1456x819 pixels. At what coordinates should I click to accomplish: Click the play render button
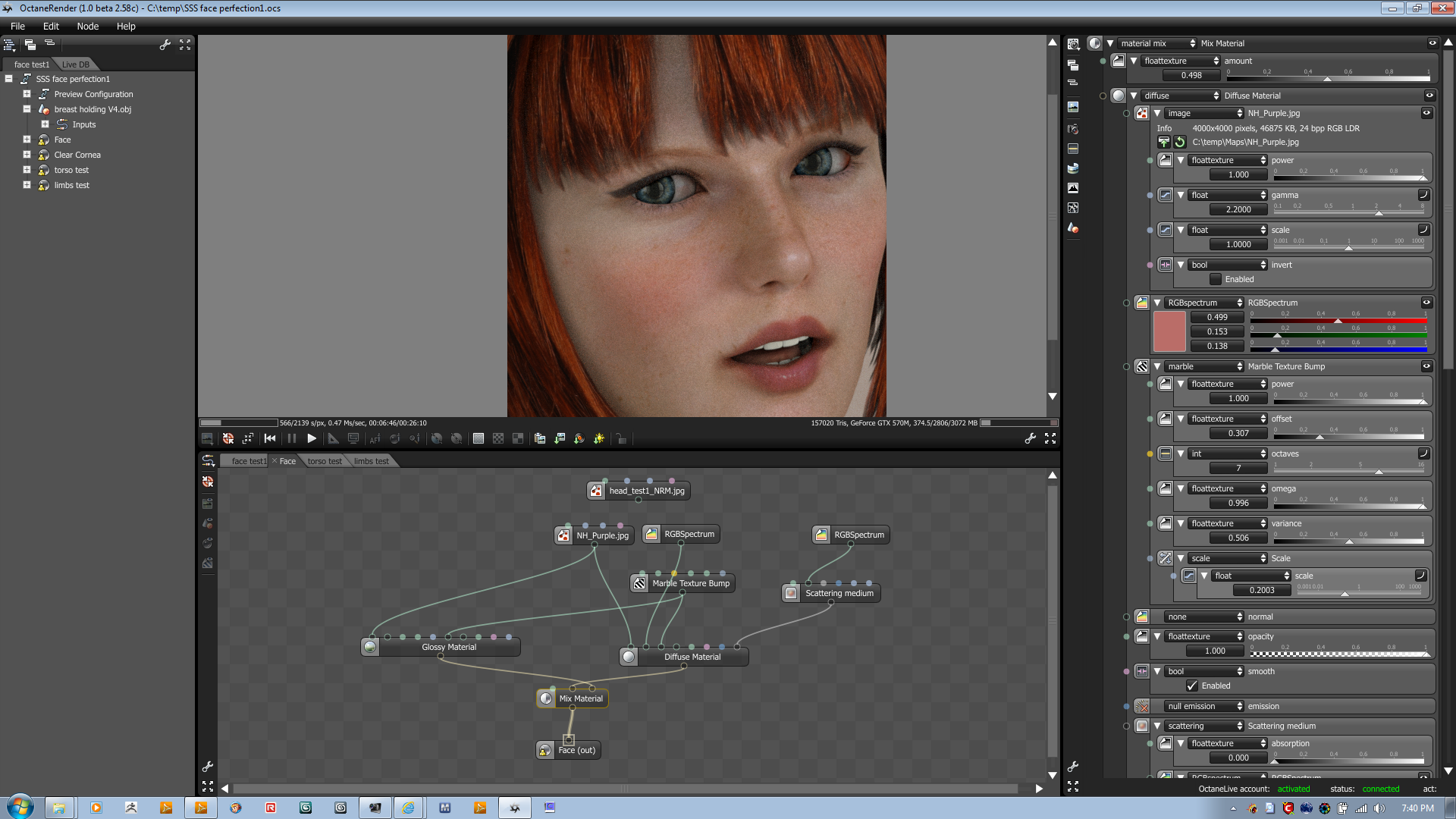click(x=312, y=438)
